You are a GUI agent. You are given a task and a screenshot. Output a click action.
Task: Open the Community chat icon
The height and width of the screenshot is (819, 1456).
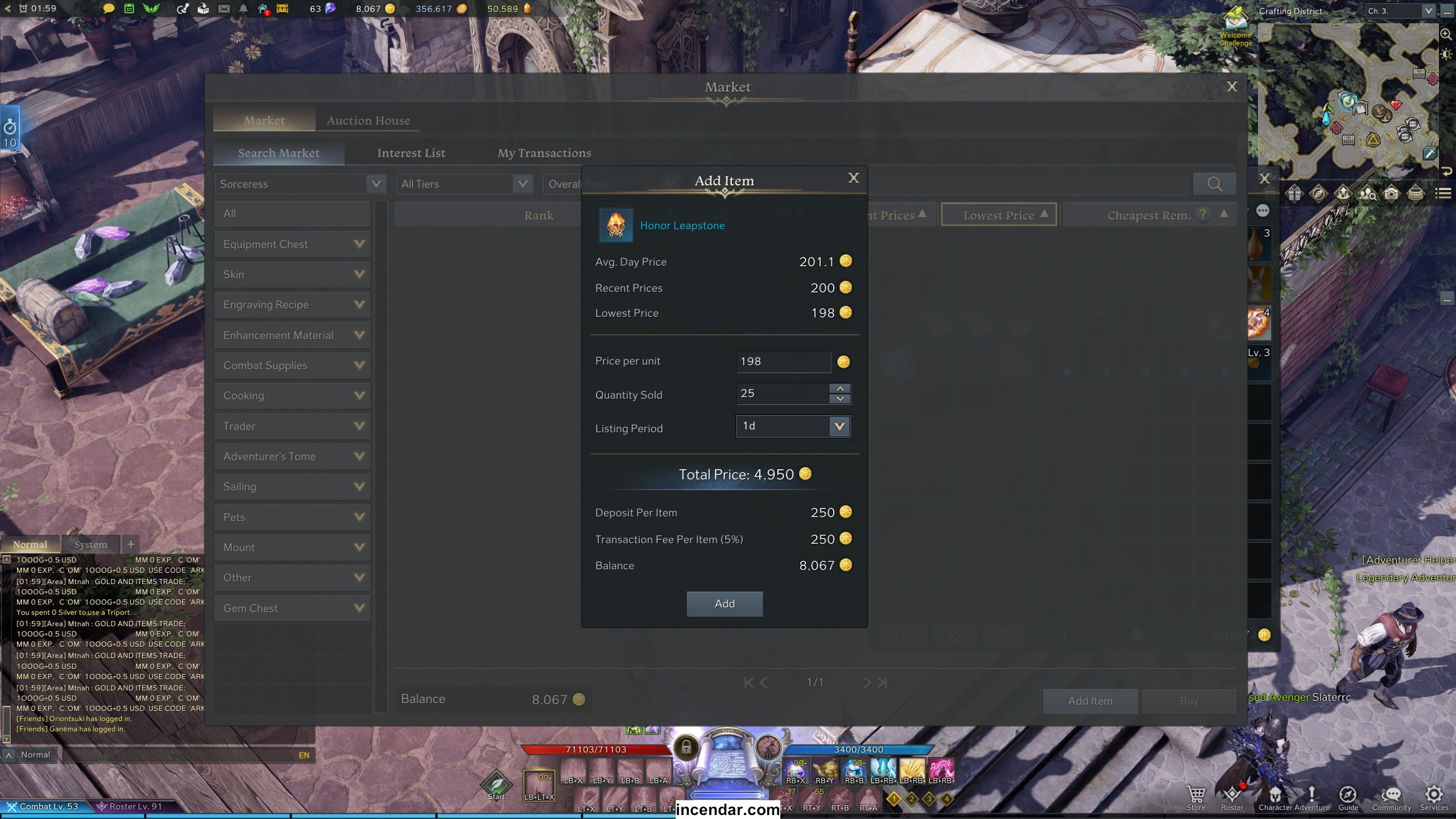[1391, 797]
